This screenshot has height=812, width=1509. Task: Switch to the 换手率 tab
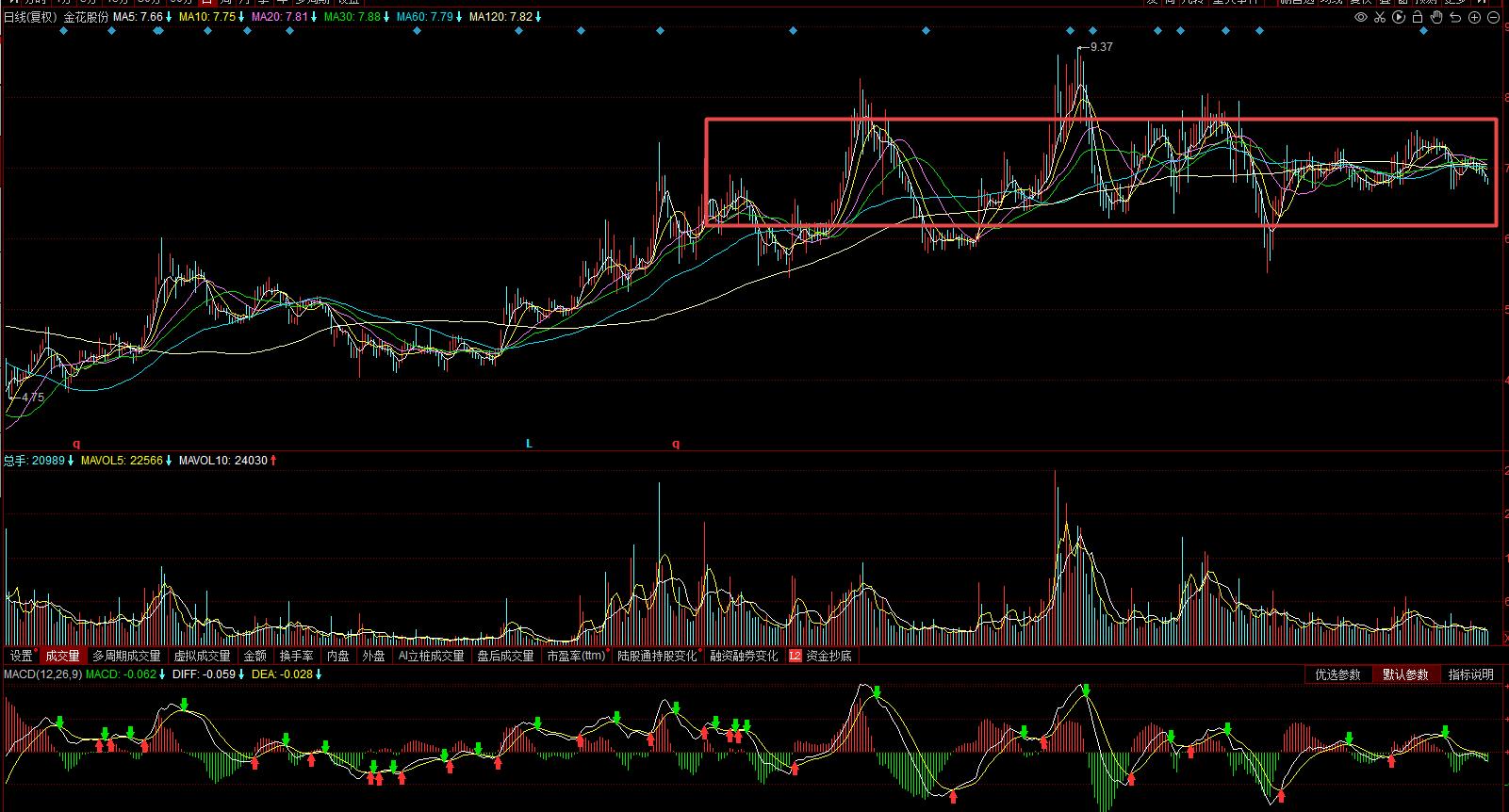click(x=296, y=656)
